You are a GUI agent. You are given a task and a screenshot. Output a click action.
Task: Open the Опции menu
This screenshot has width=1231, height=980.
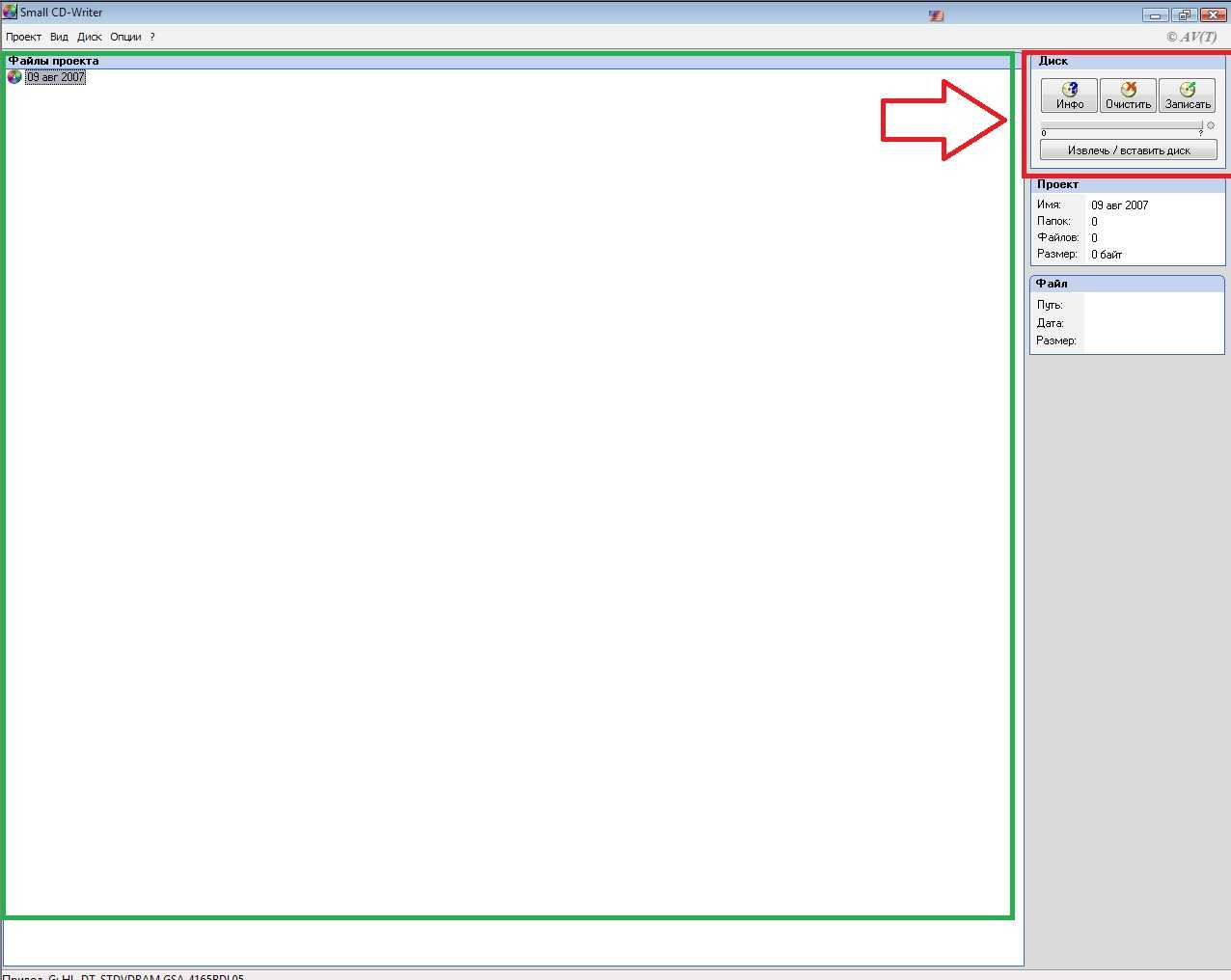pos(125,37)
